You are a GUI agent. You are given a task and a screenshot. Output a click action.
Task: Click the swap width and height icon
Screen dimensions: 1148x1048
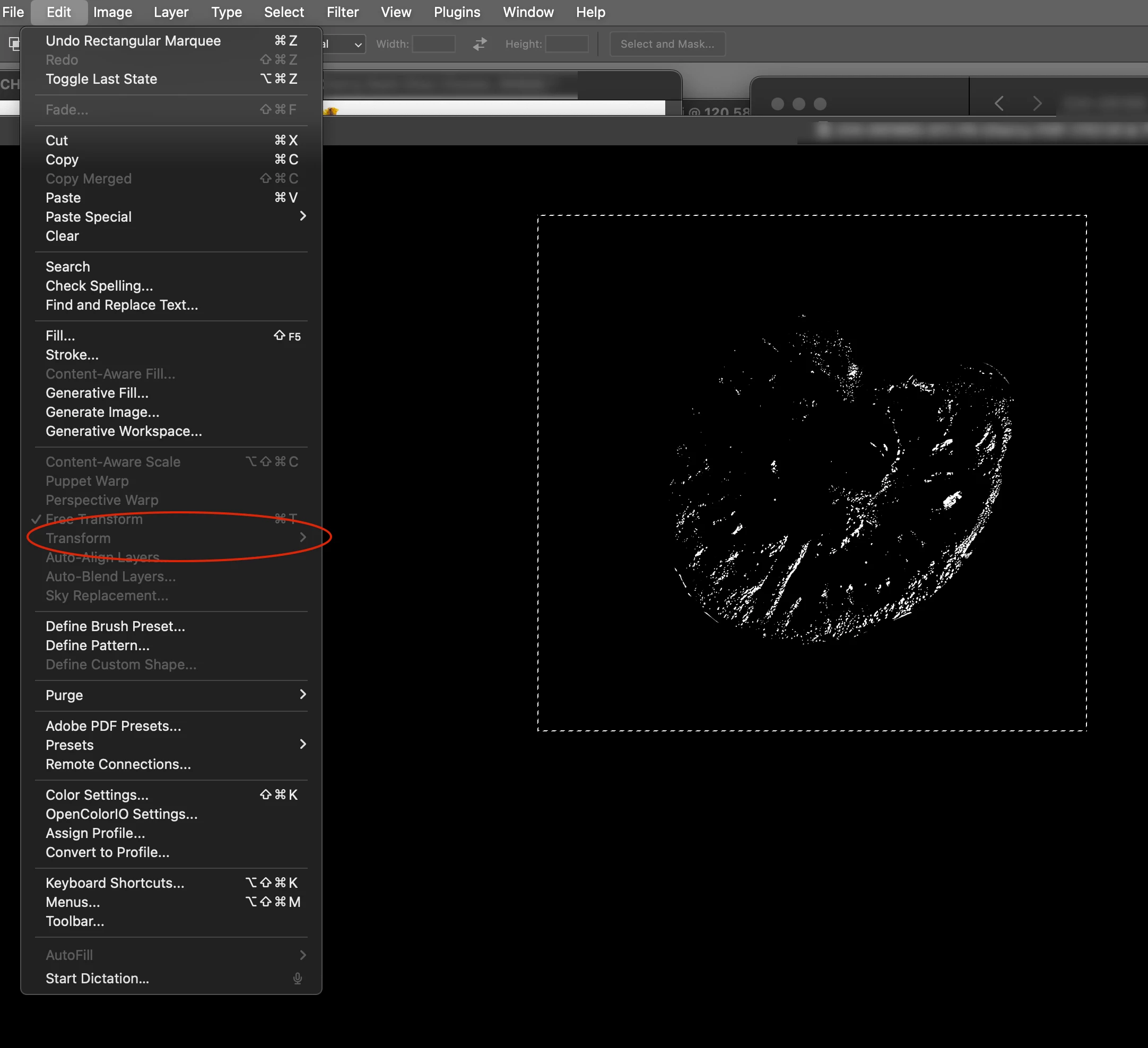click(x=480, y=44)
